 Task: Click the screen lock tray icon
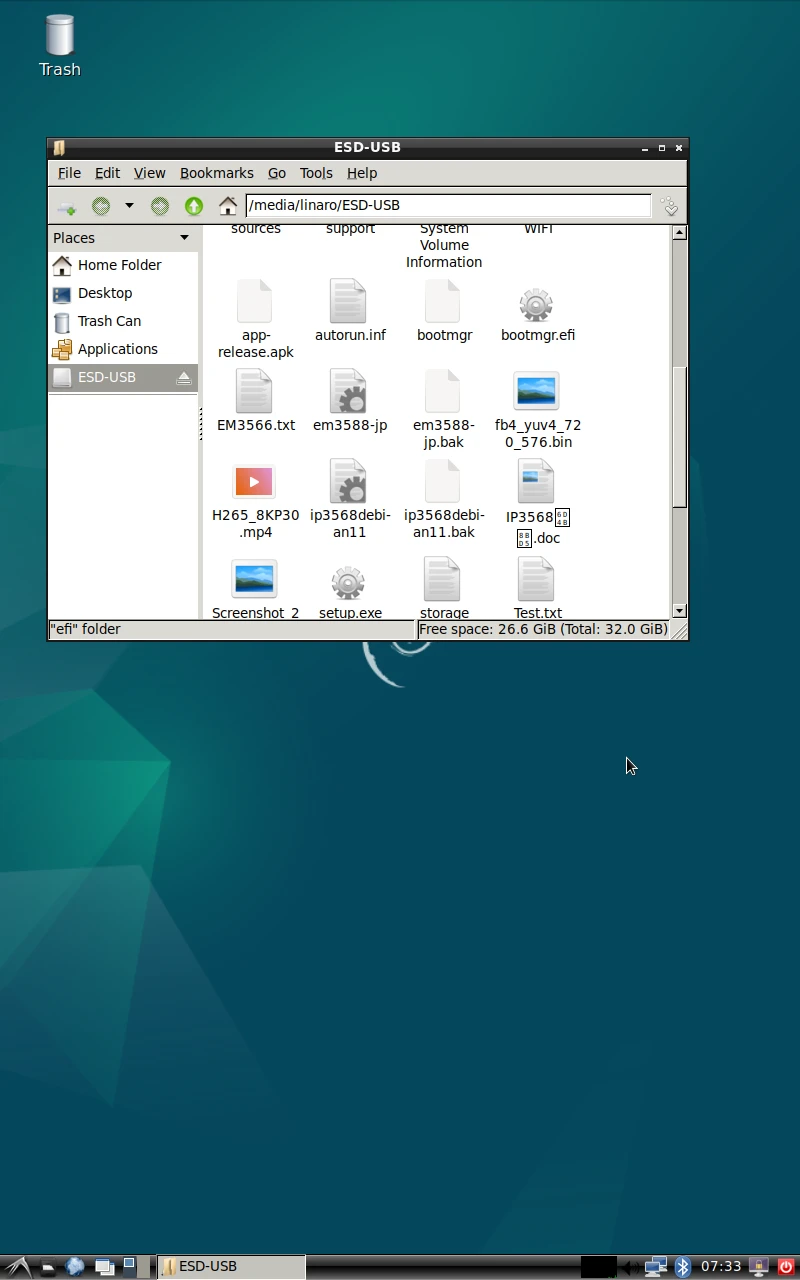pyautogui.click(x=759, y=1267)
